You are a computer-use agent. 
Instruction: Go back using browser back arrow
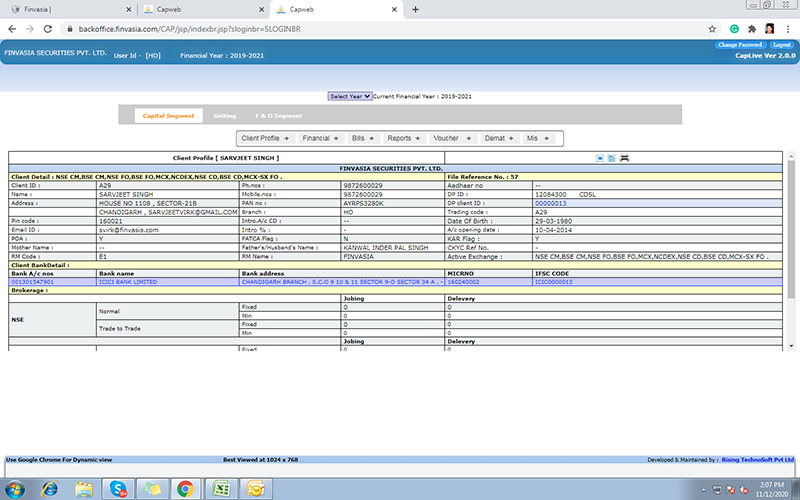(12, 29)
